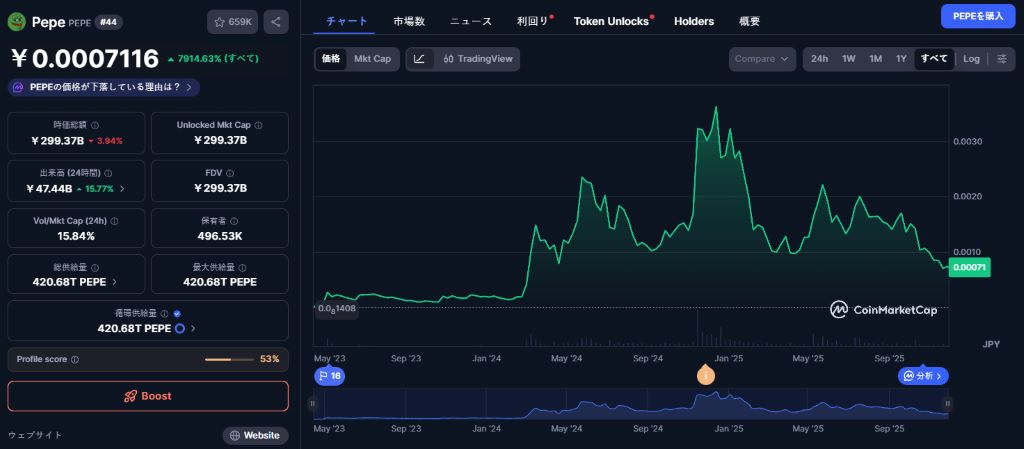Click the circulating supply ring icon
The width and height of the screenshot is (1024, 449).
tap(180, 328)
